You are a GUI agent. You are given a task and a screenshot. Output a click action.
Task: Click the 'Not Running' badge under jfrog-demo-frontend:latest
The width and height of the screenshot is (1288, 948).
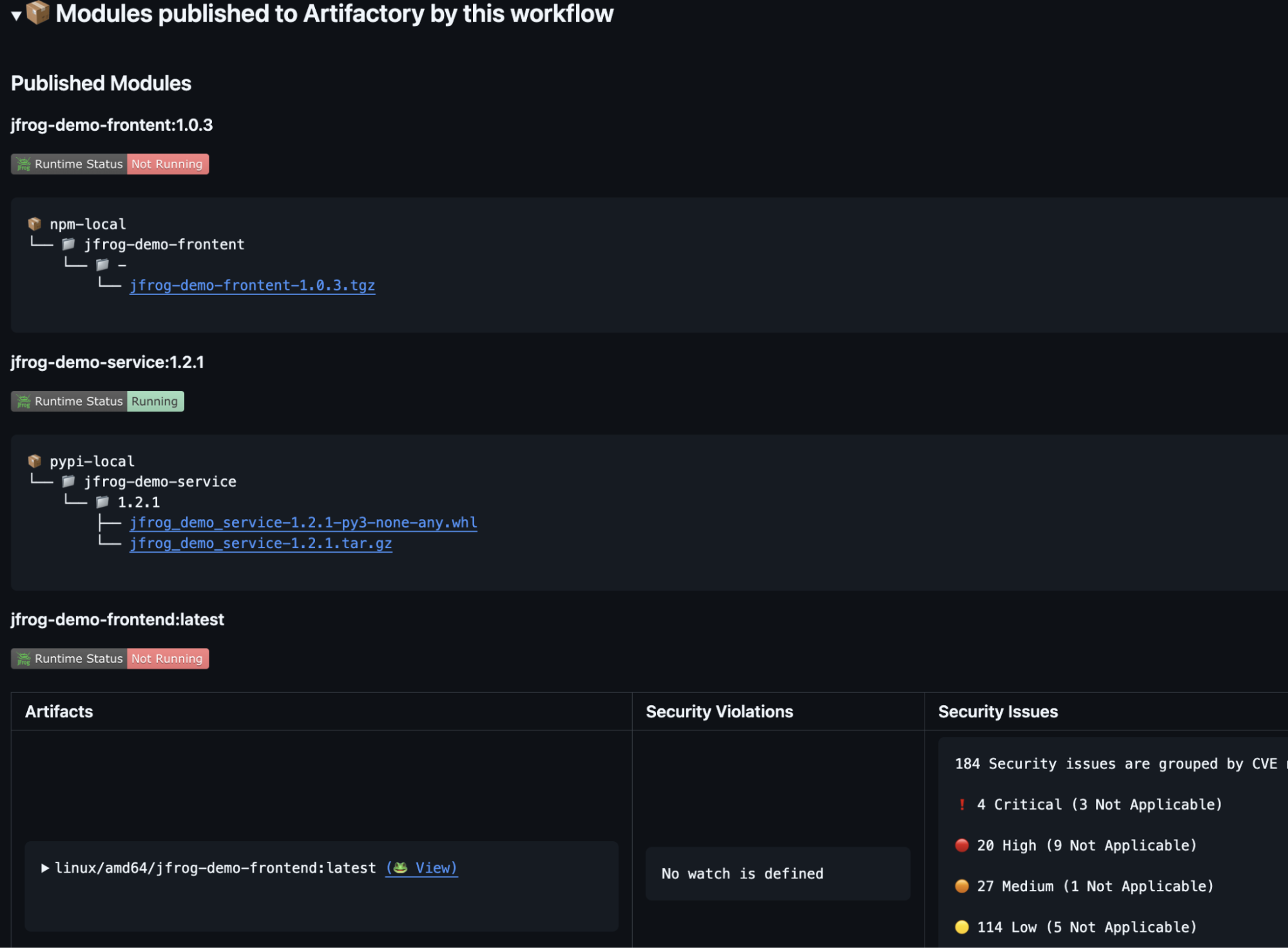tap(168, 658)
